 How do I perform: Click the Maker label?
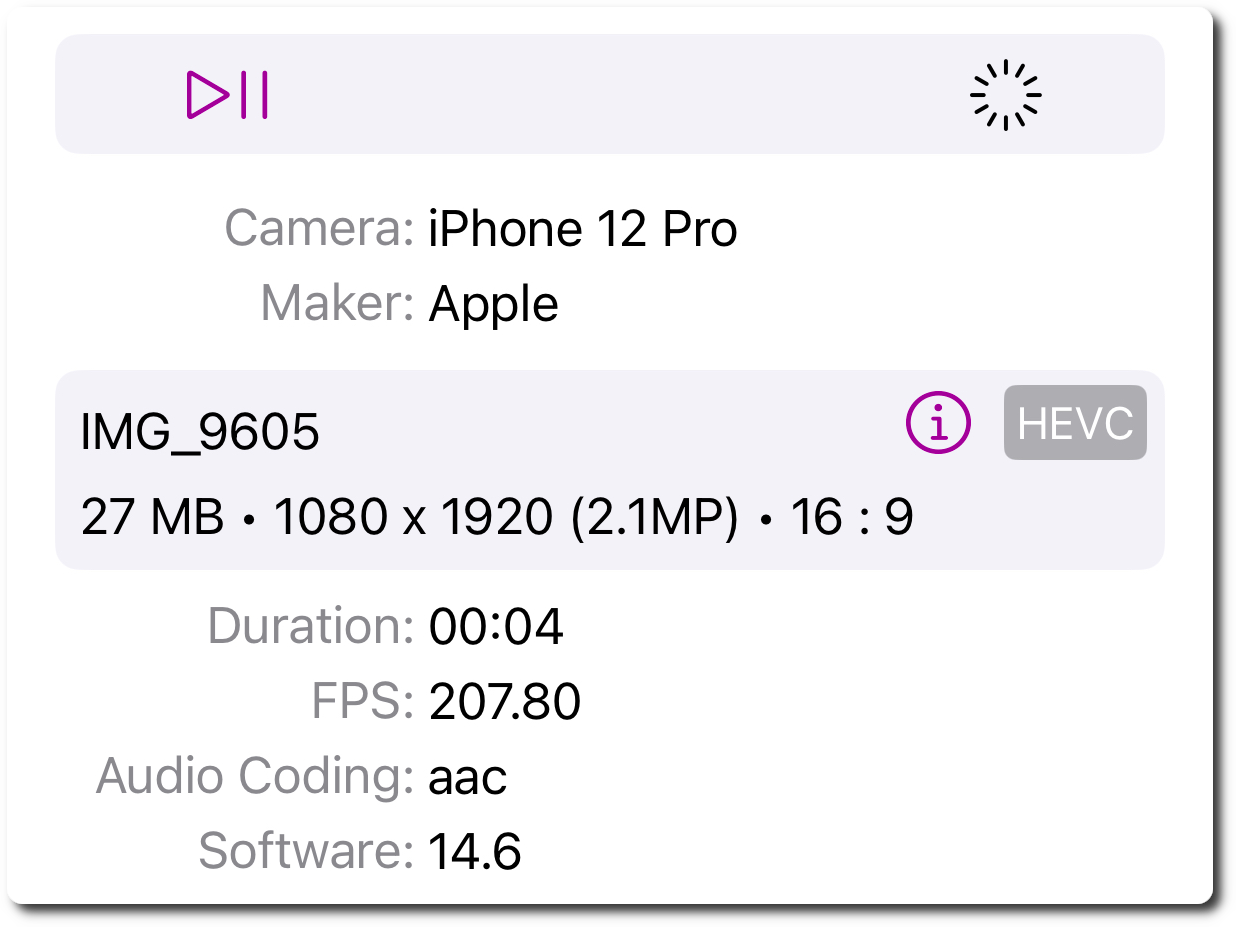click(x=337, y=303)
